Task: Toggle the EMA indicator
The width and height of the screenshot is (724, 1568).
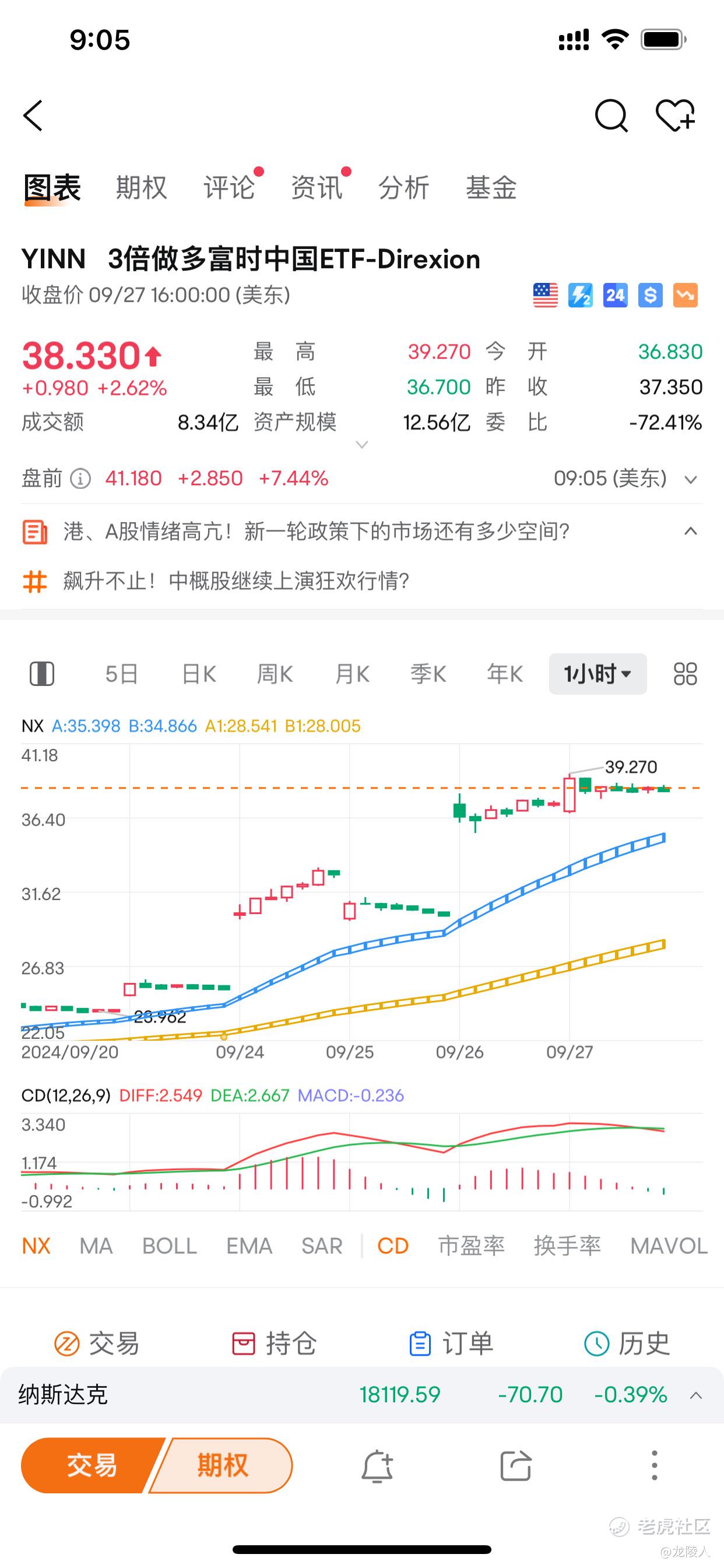Action: tap(249, 1245)
